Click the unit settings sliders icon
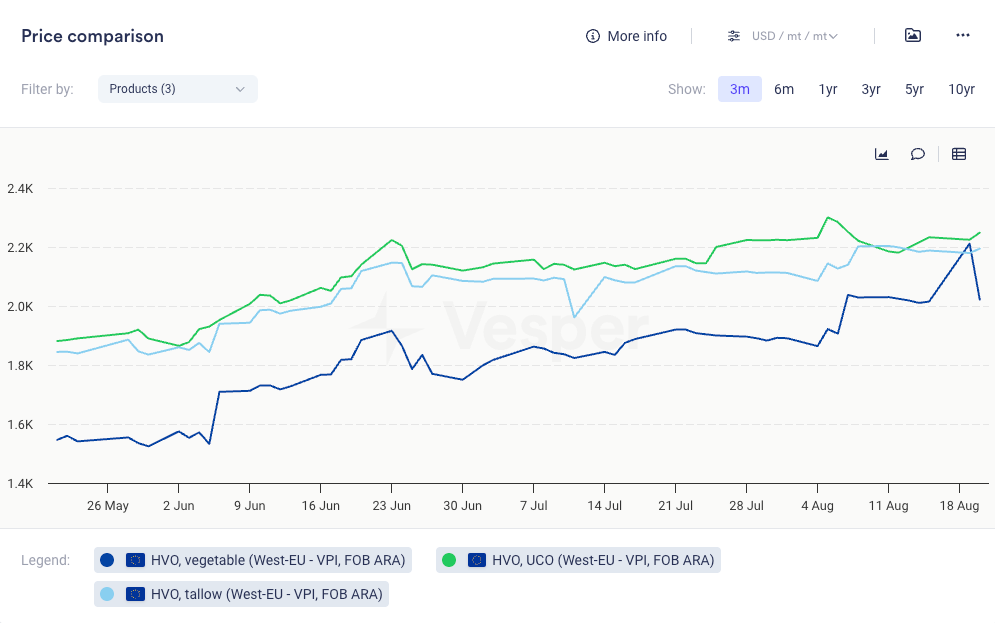The height and width of the screenshot is (623, 995). click(x=734, y=36)
